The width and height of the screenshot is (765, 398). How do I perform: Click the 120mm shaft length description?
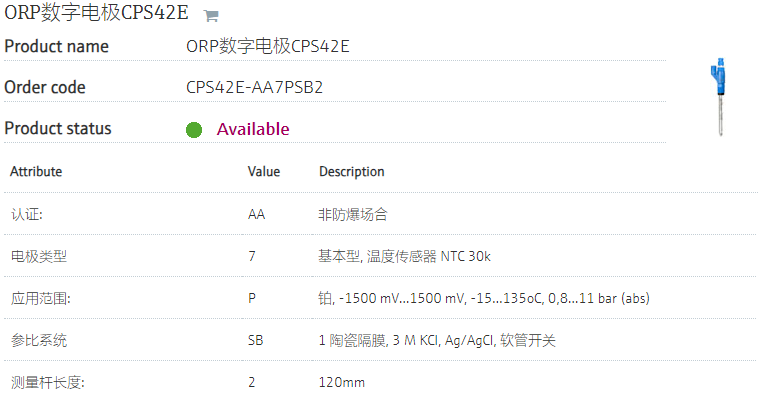[342, 382]
